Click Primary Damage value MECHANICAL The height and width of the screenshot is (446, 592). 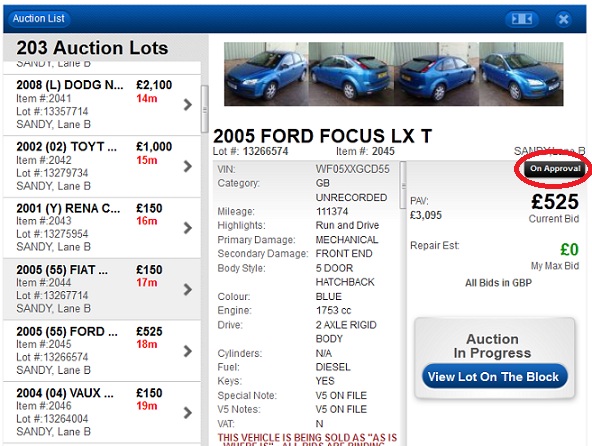click(x=347, y=240)
